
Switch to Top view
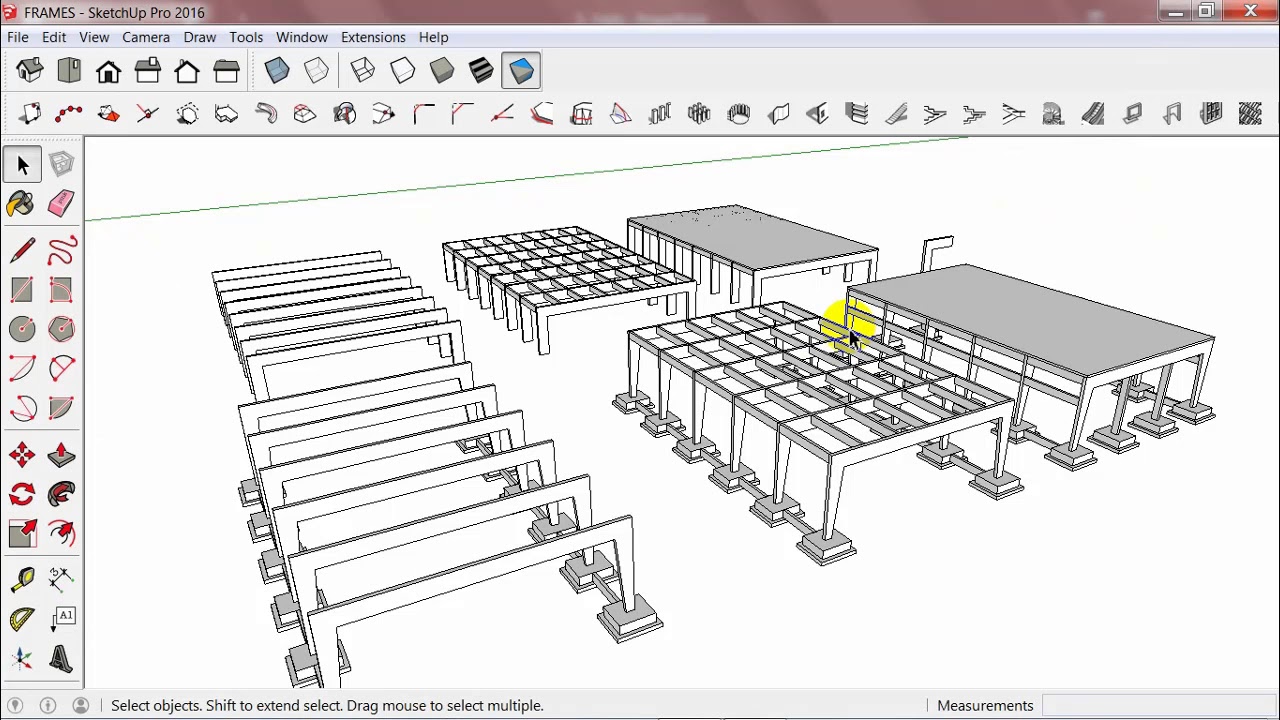pos(69,71)
